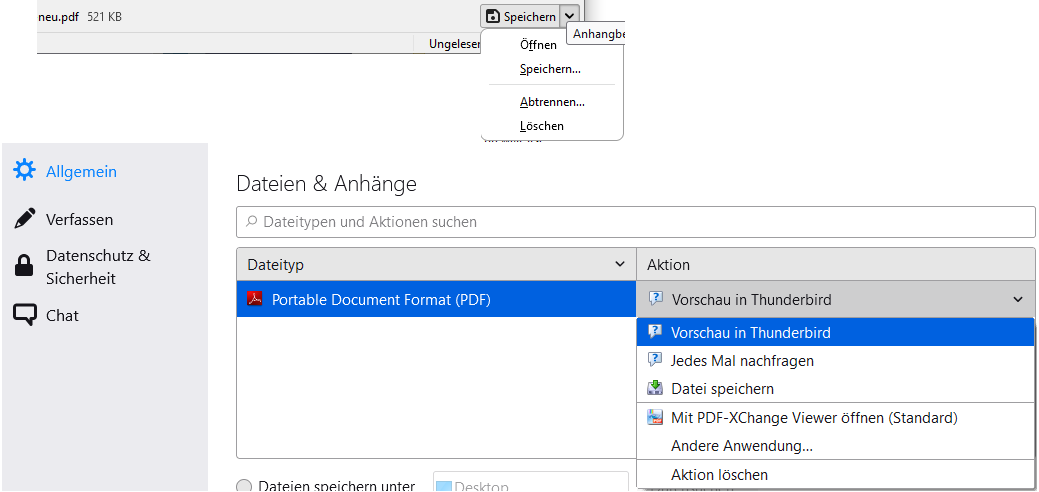Choose Abtrennen... from the attachment menu

(552, 102)
